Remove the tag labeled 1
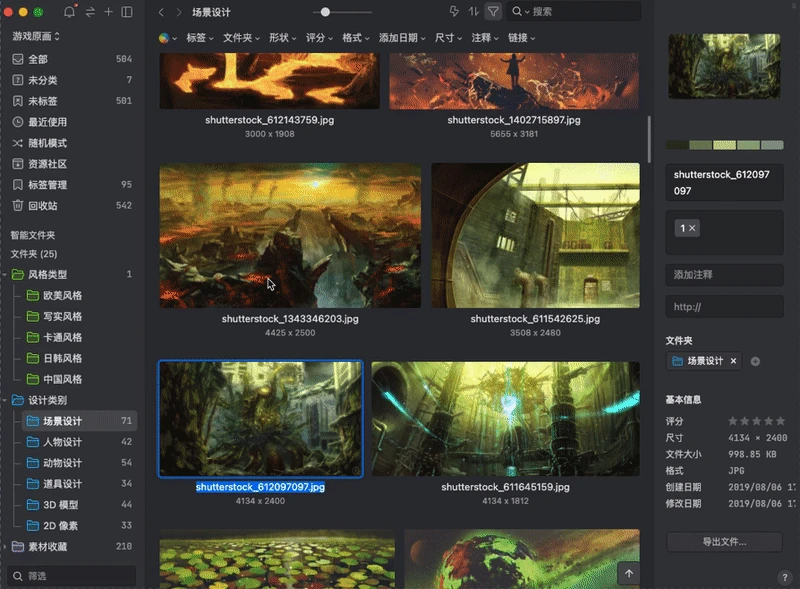 click(x=692, y=228)
